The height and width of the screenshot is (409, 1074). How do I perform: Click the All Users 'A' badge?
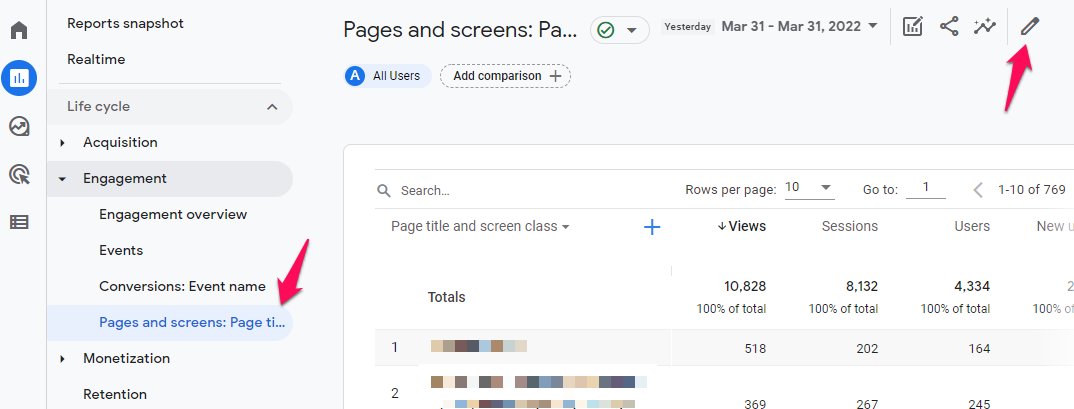point(355,76)
